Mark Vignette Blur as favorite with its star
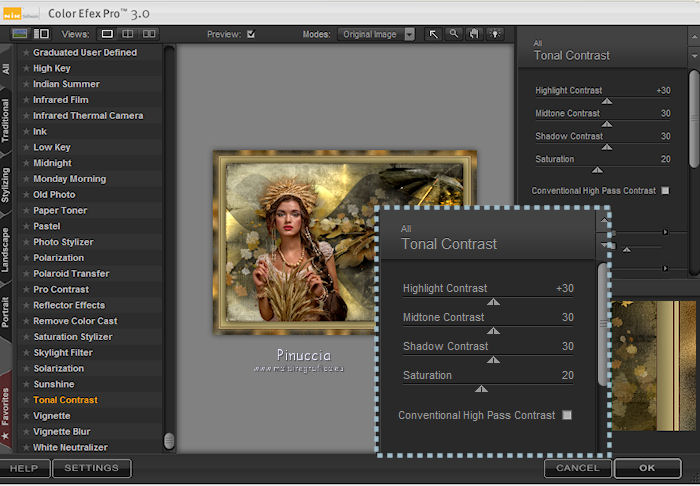The height and width of the screenshot is (486, 700). [26, 432]
